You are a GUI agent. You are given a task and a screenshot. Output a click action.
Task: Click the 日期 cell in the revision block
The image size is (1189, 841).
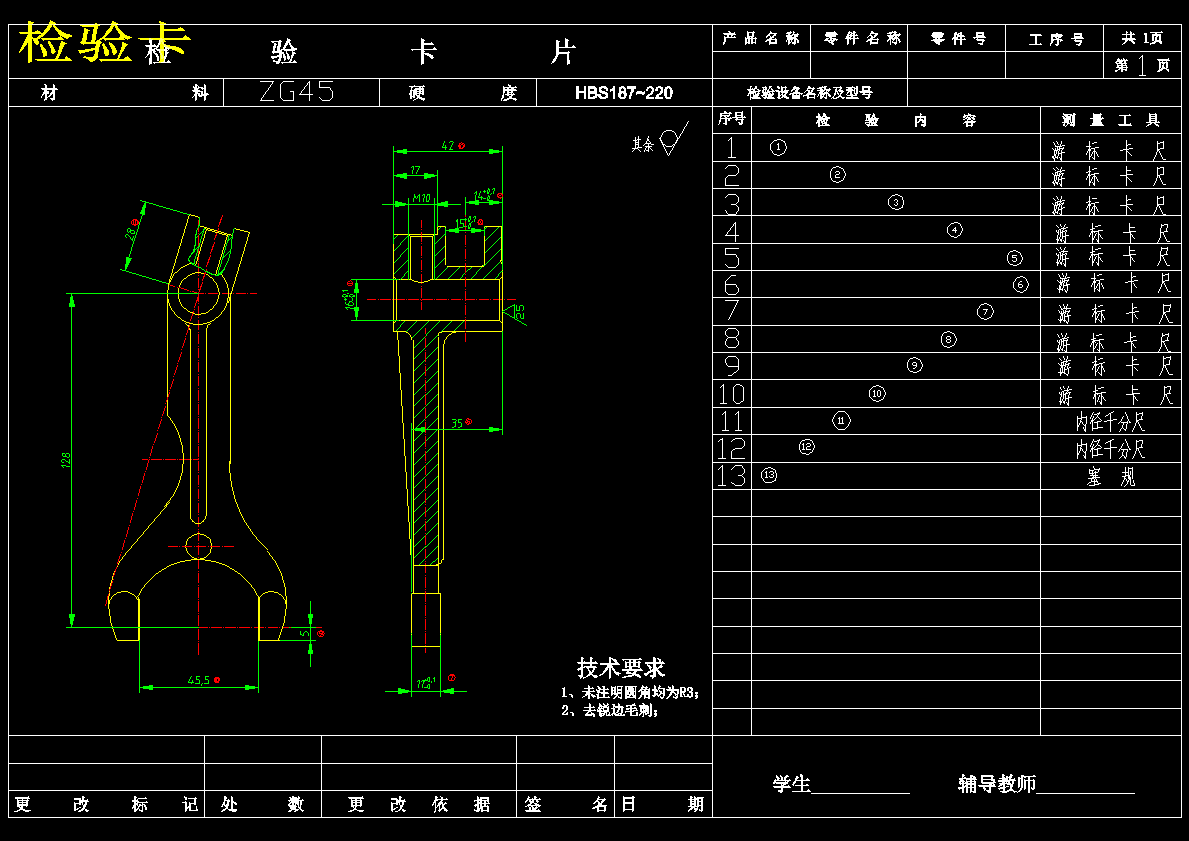click(663, 804)
